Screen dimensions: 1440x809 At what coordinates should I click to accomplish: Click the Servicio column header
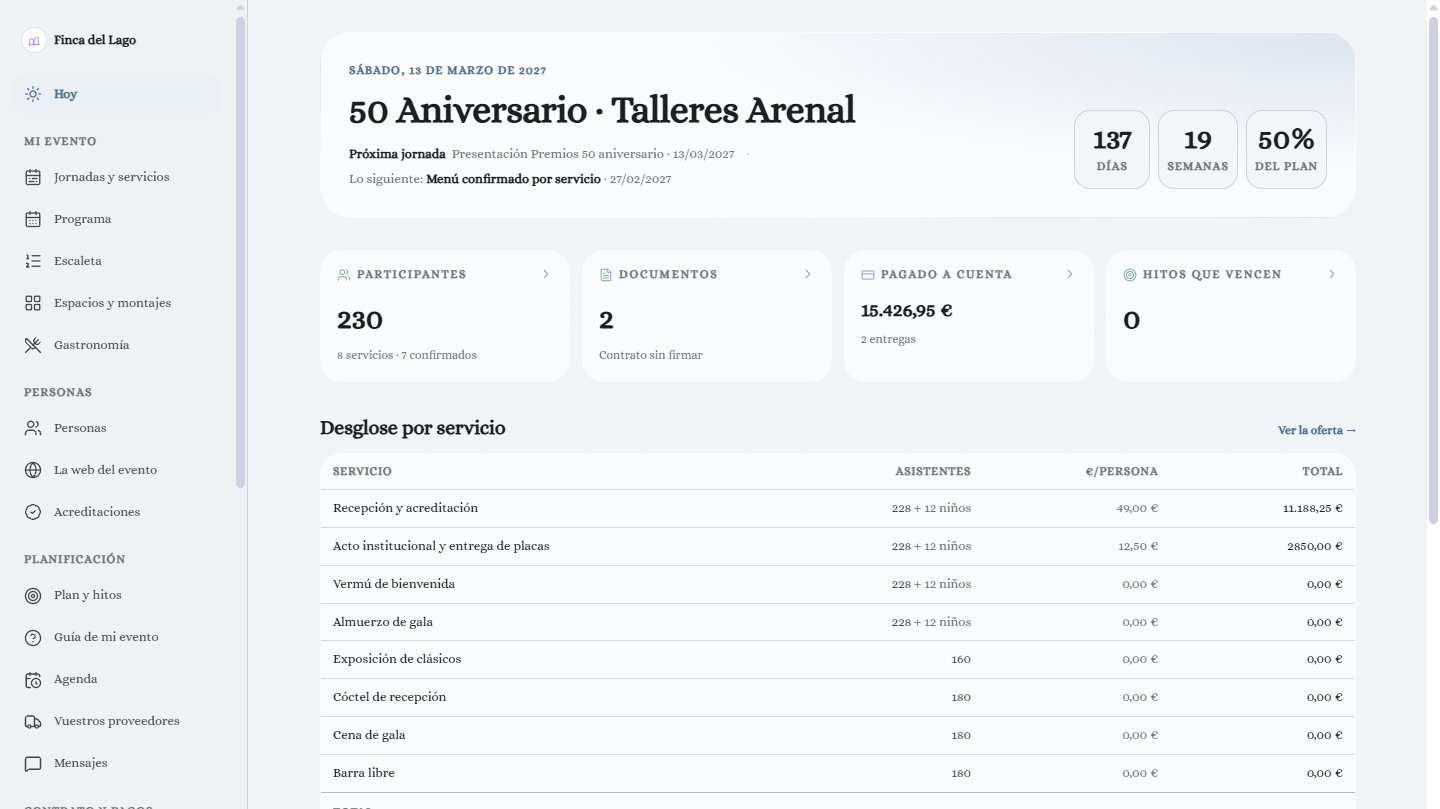click(x=362, y=471)
